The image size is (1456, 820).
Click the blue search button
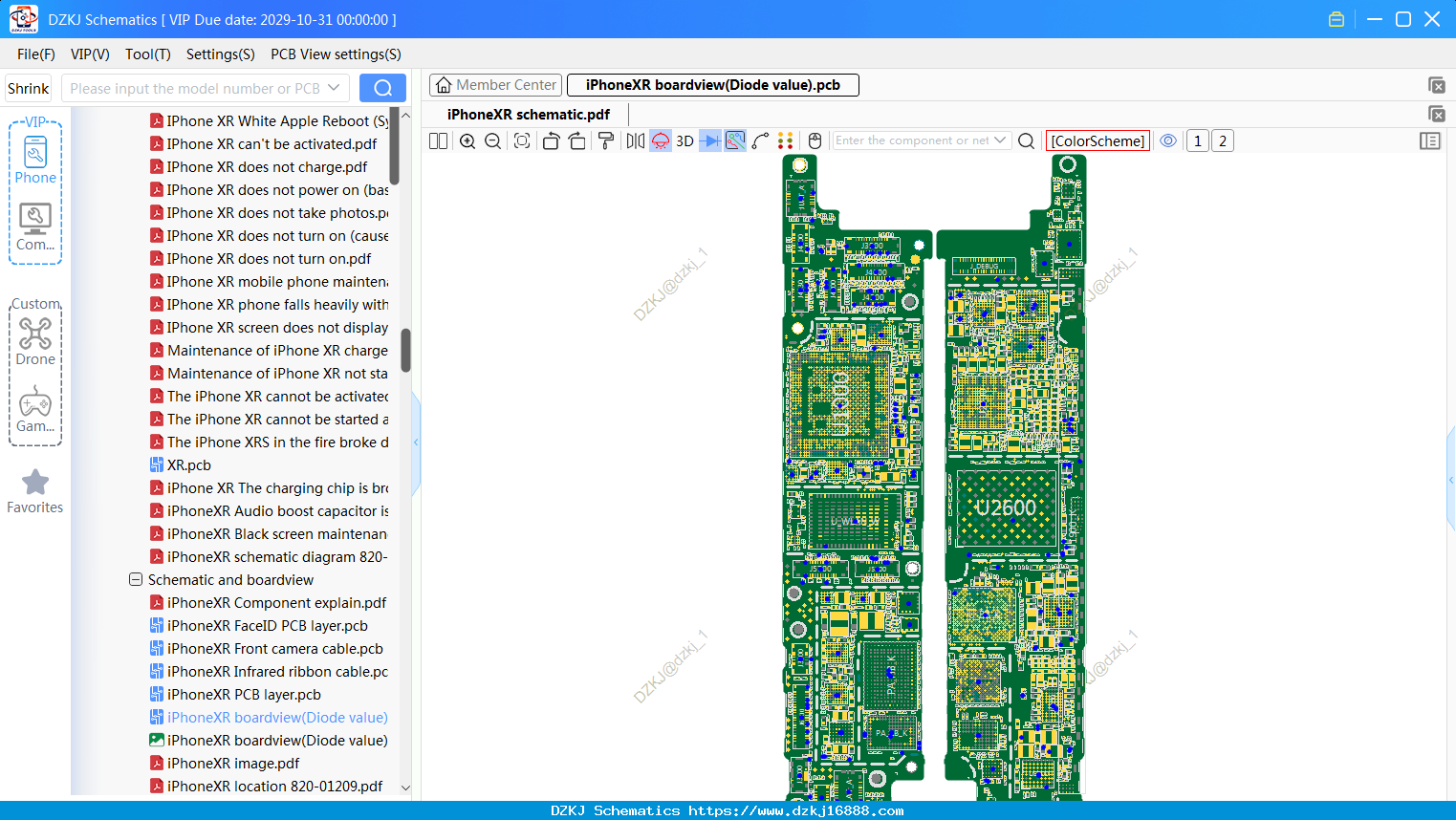pyautogui.click(x=382, y=88)
